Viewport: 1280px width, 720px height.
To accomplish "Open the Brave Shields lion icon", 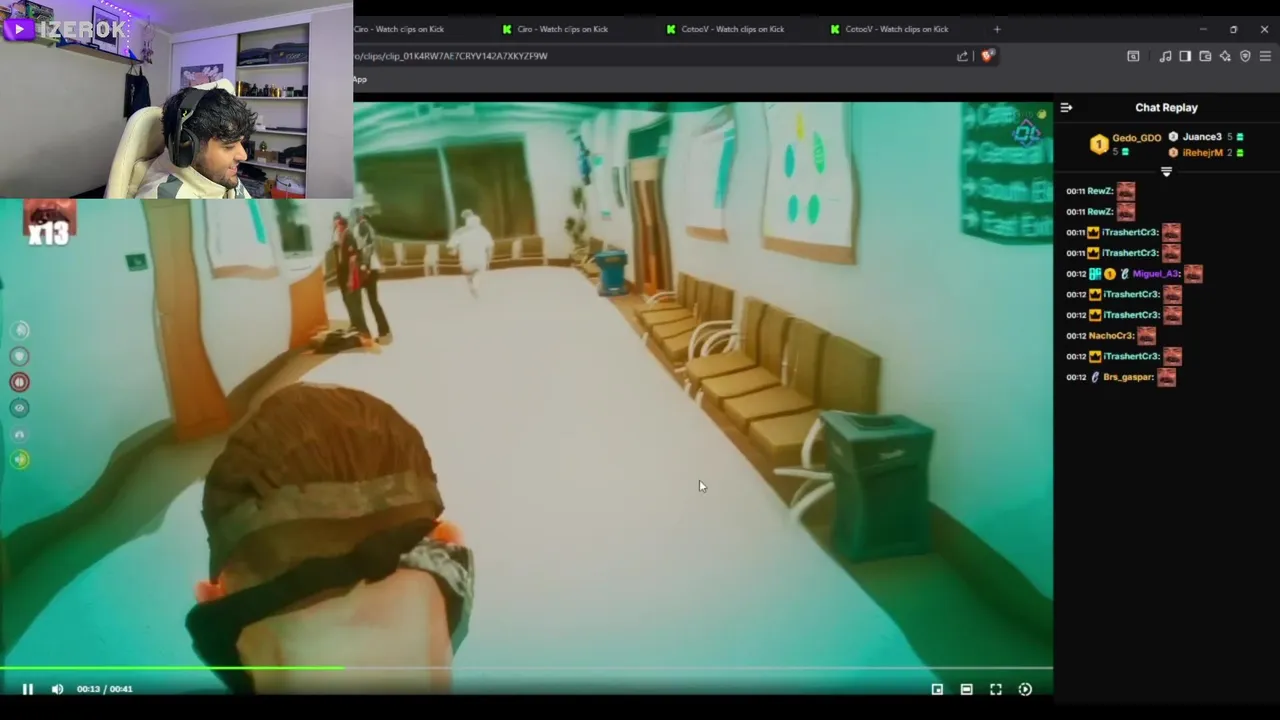I will point(987,56).
